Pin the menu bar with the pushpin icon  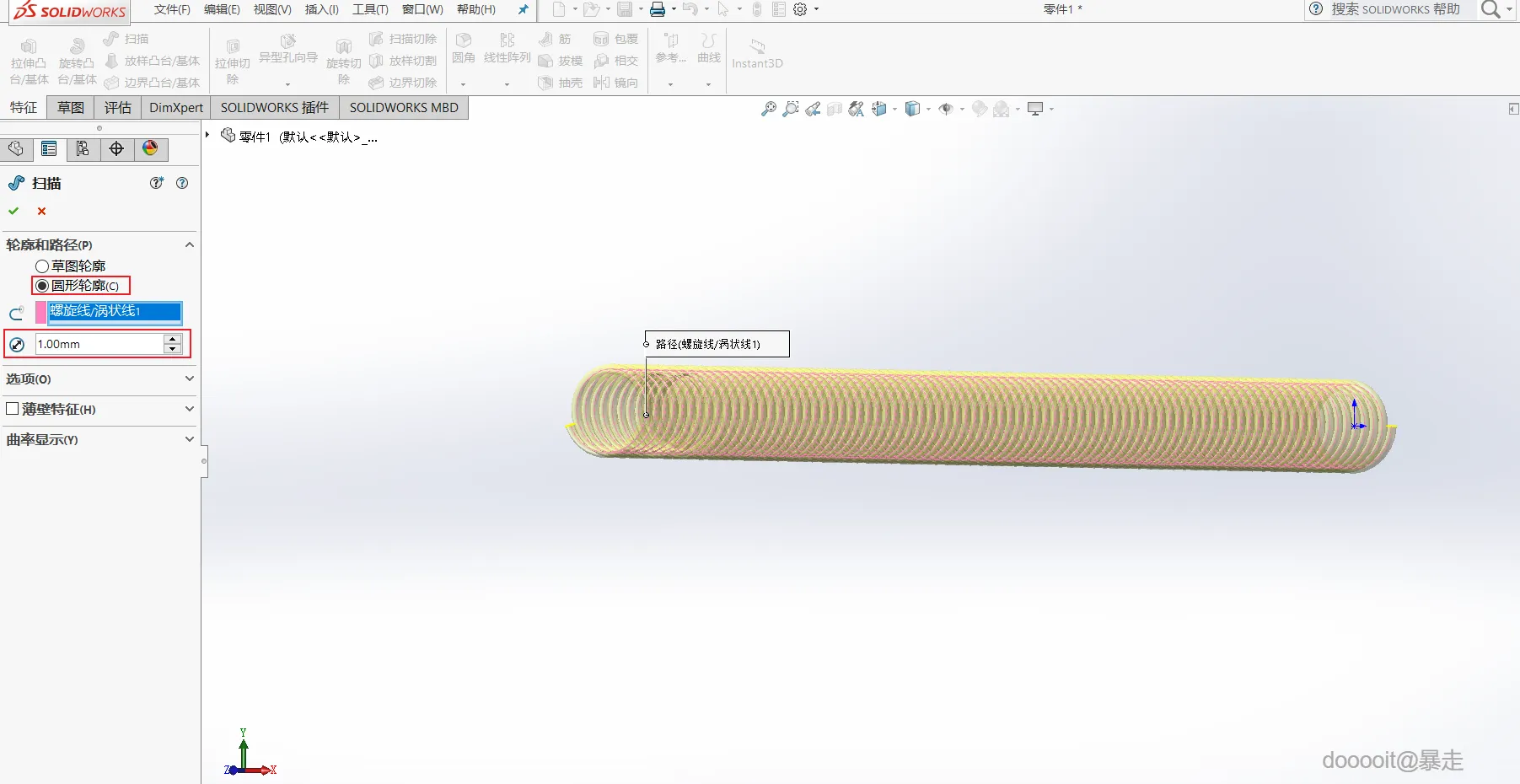524,9
